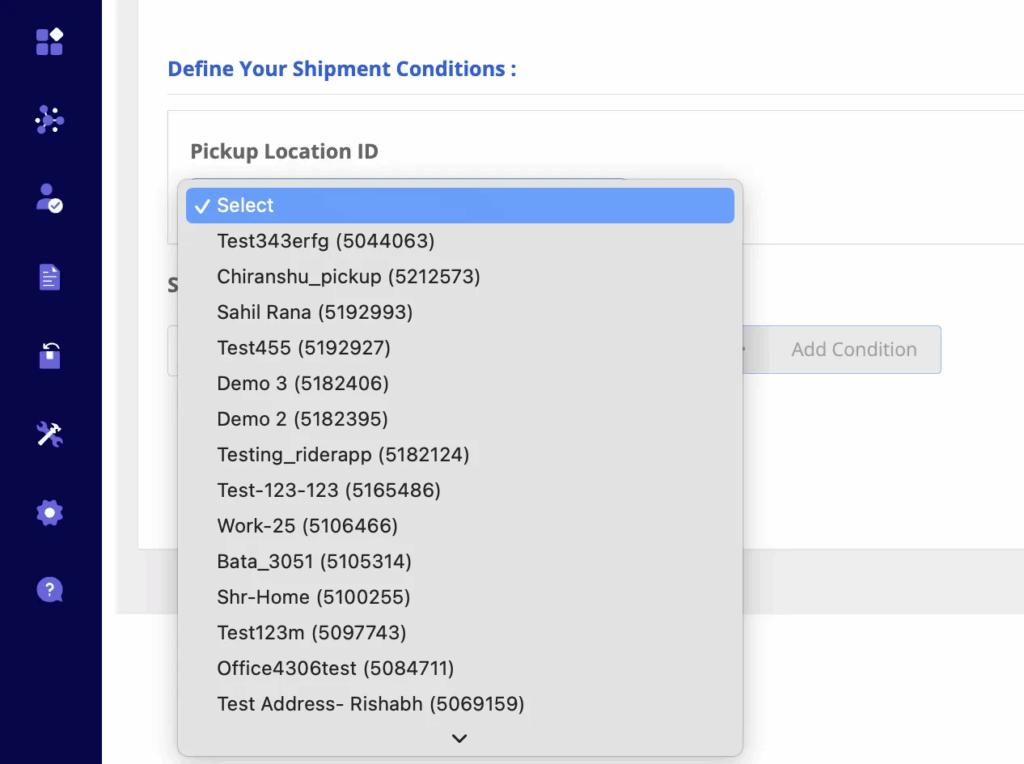Choose the checked Select option
Image resolution: width=1024 pixels, height=764 pixels.
(x=460, y=205)
